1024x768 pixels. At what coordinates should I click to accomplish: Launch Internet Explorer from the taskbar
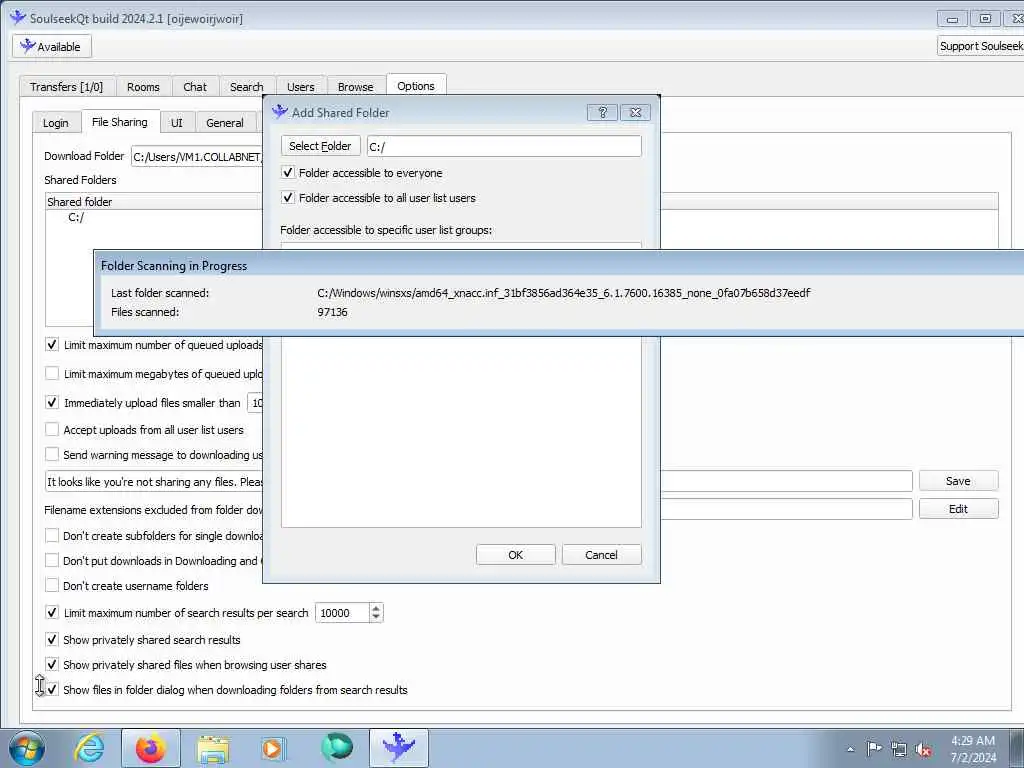click(x=89, y=748)
